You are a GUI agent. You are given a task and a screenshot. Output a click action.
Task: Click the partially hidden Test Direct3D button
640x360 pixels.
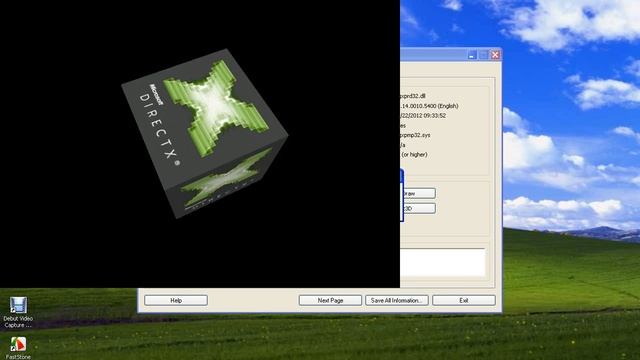point(418,208)
